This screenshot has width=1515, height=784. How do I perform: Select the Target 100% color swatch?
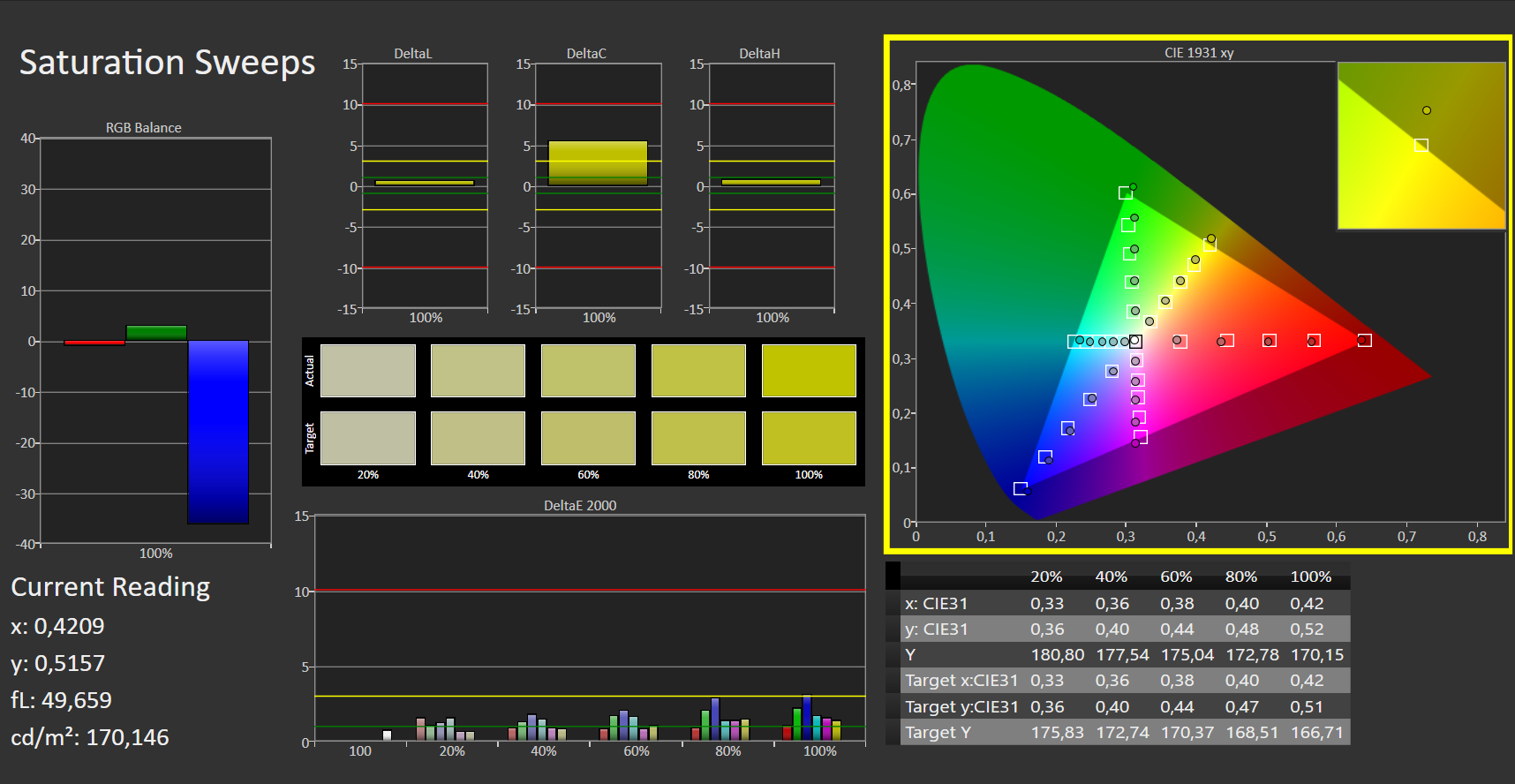[809, 438]
